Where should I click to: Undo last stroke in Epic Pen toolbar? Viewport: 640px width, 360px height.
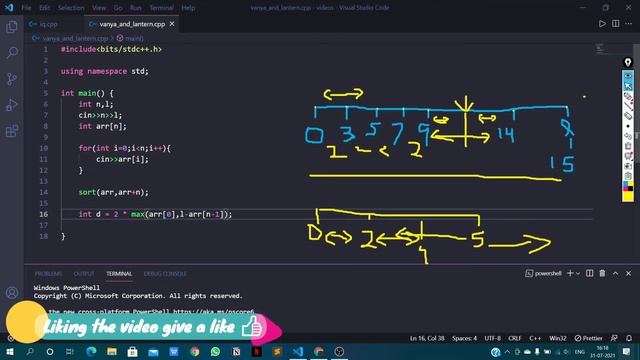pos(628,136)
